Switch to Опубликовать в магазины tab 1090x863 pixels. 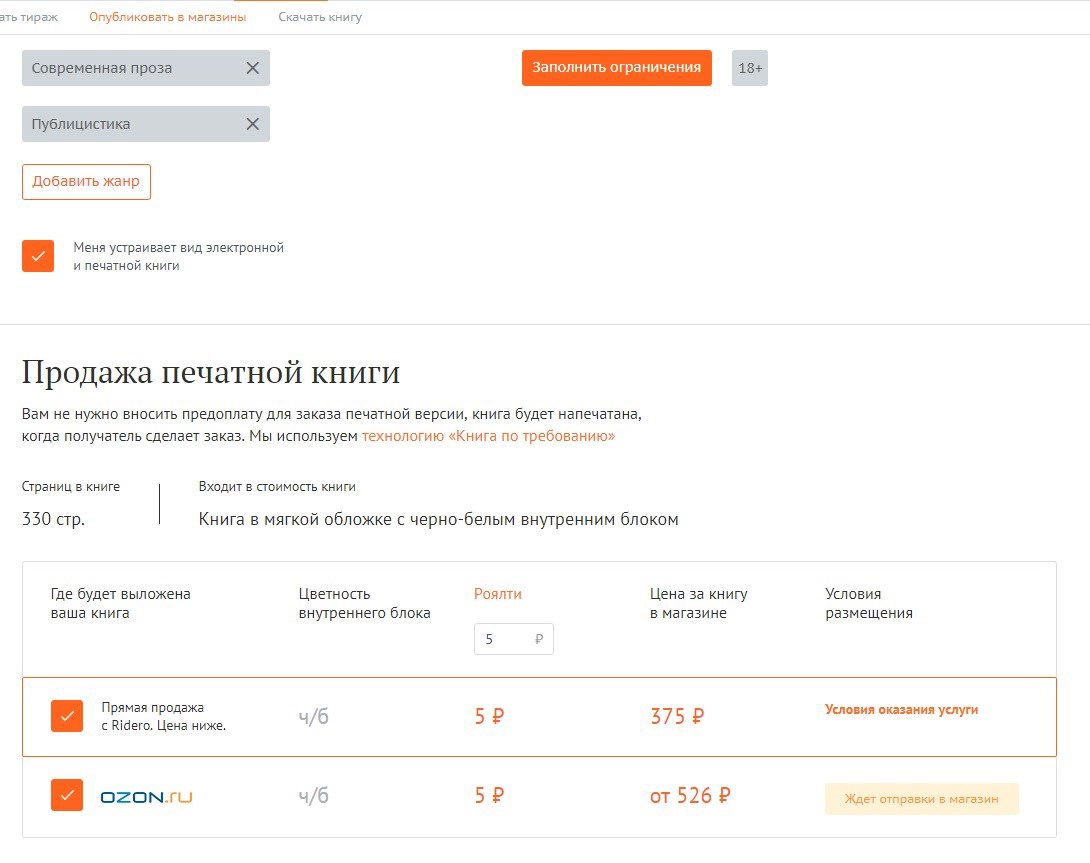pyautogui.click(x=167, y=17)
